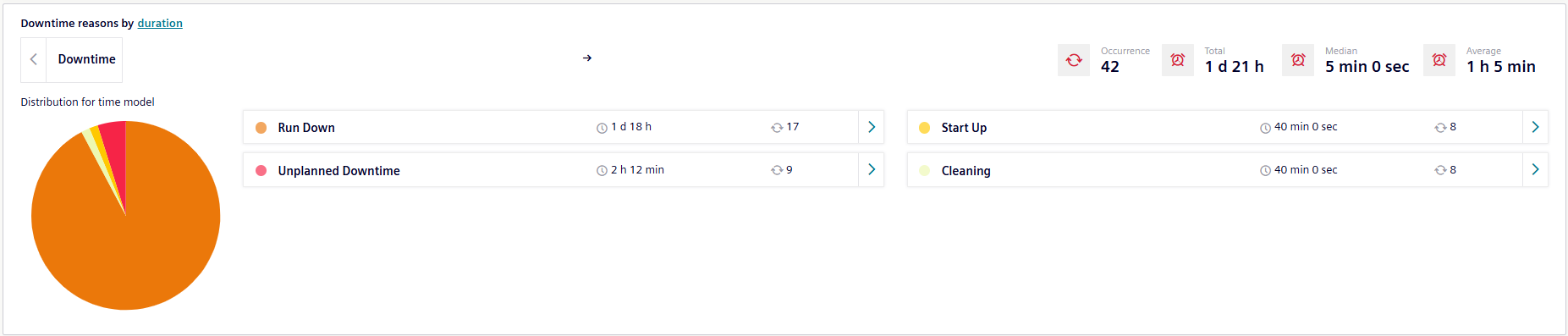The image size is (1568, 336).
Task: Click the occurrence cycle icon in Start Up row
Action: [x=1440, y=128]
